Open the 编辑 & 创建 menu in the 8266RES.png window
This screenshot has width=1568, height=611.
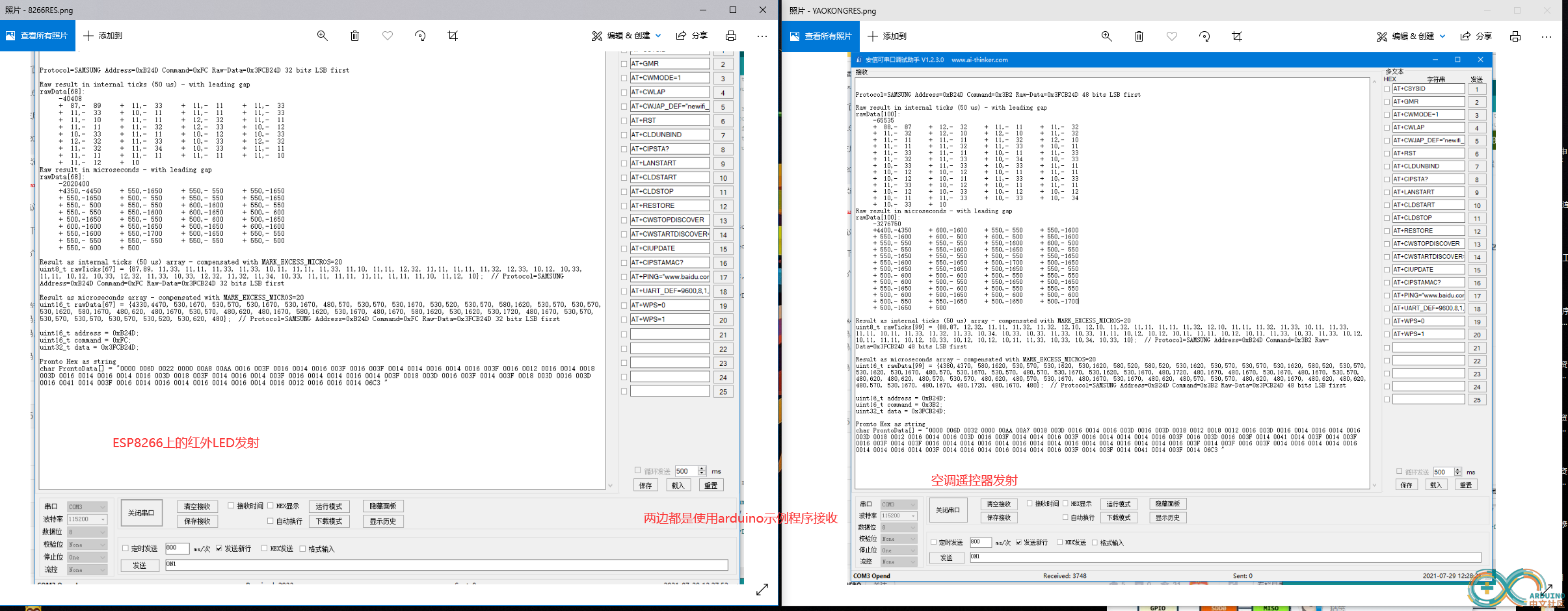click(626, 36)
